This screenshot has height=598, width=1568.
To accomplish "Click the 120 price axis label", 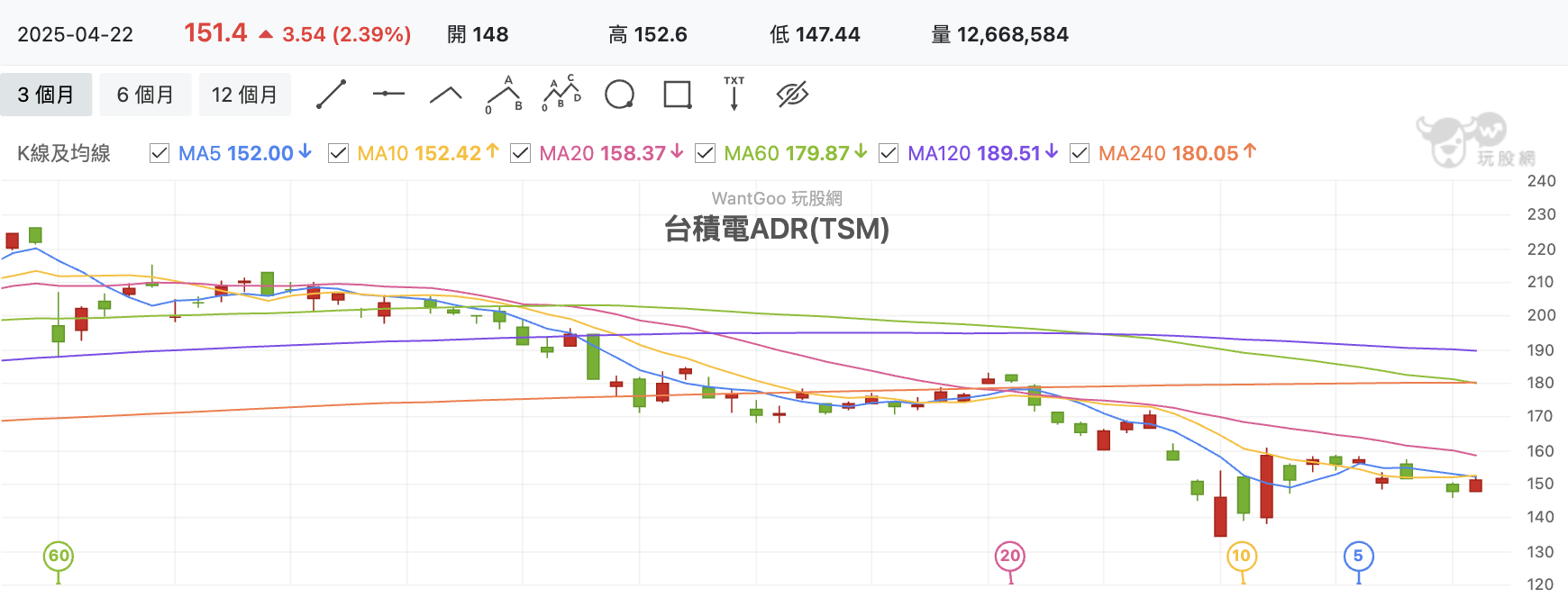I will (x=1541, y=584).
